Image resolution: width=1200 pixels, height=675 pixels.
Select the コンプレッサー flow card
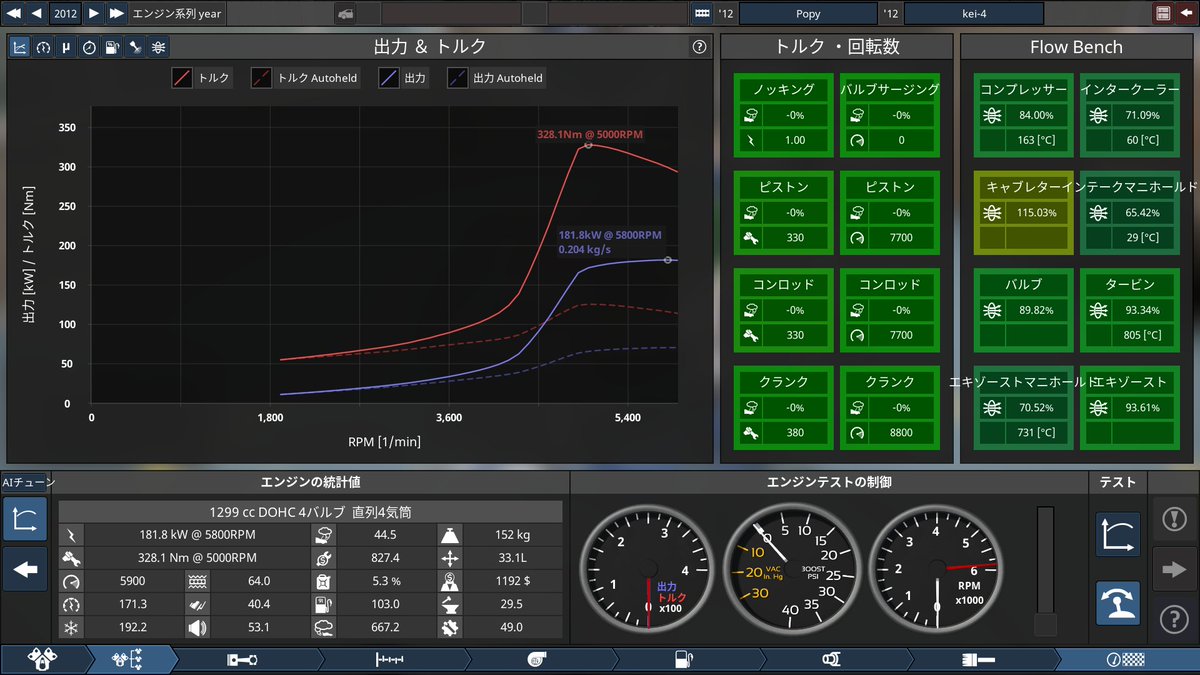pos(1022,115)
